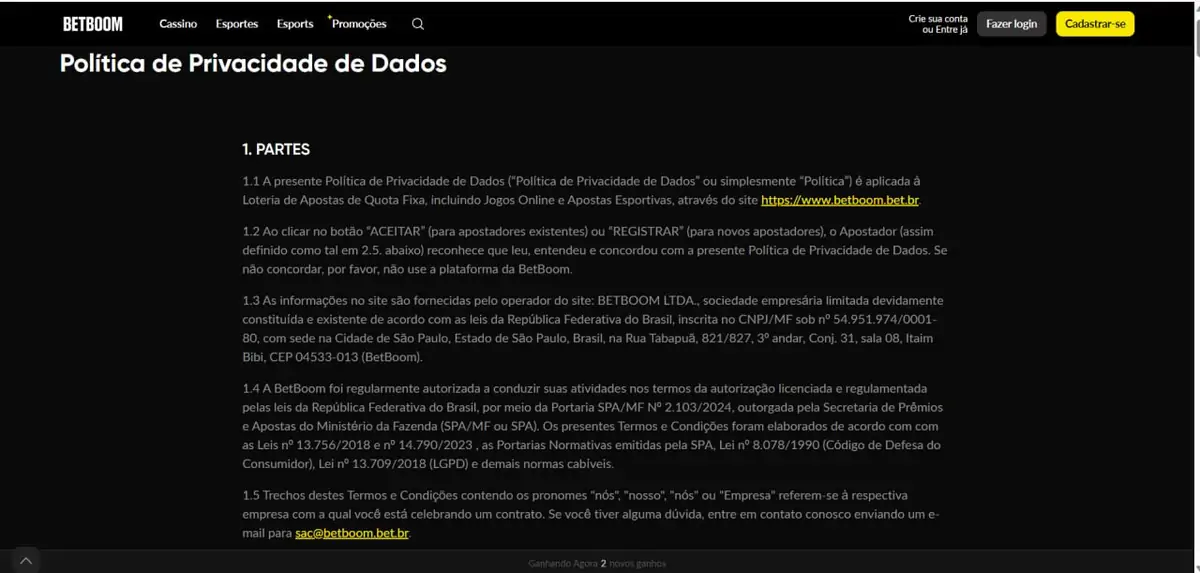Click paragraph starting '1.4 A BetBoom foi regularmente'
1200x573 pixels.
[x=591, y=425]
